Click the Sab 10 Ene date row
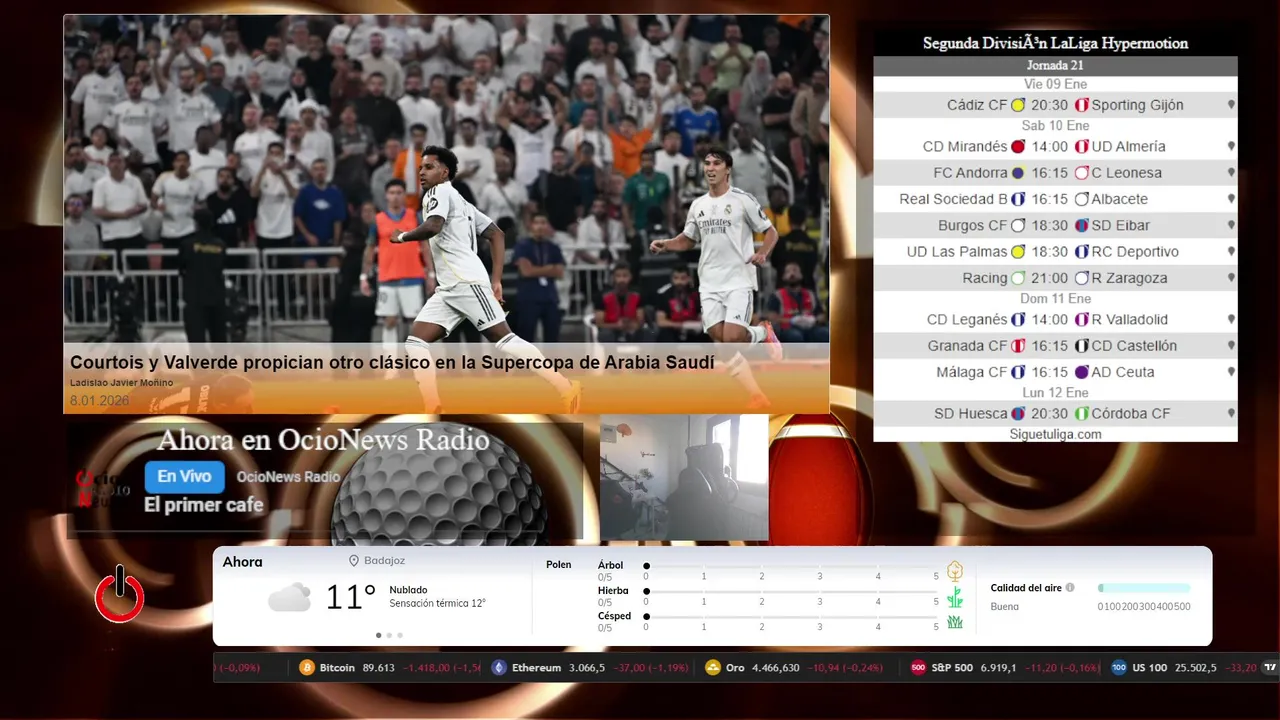 [x=1055, y=126]
